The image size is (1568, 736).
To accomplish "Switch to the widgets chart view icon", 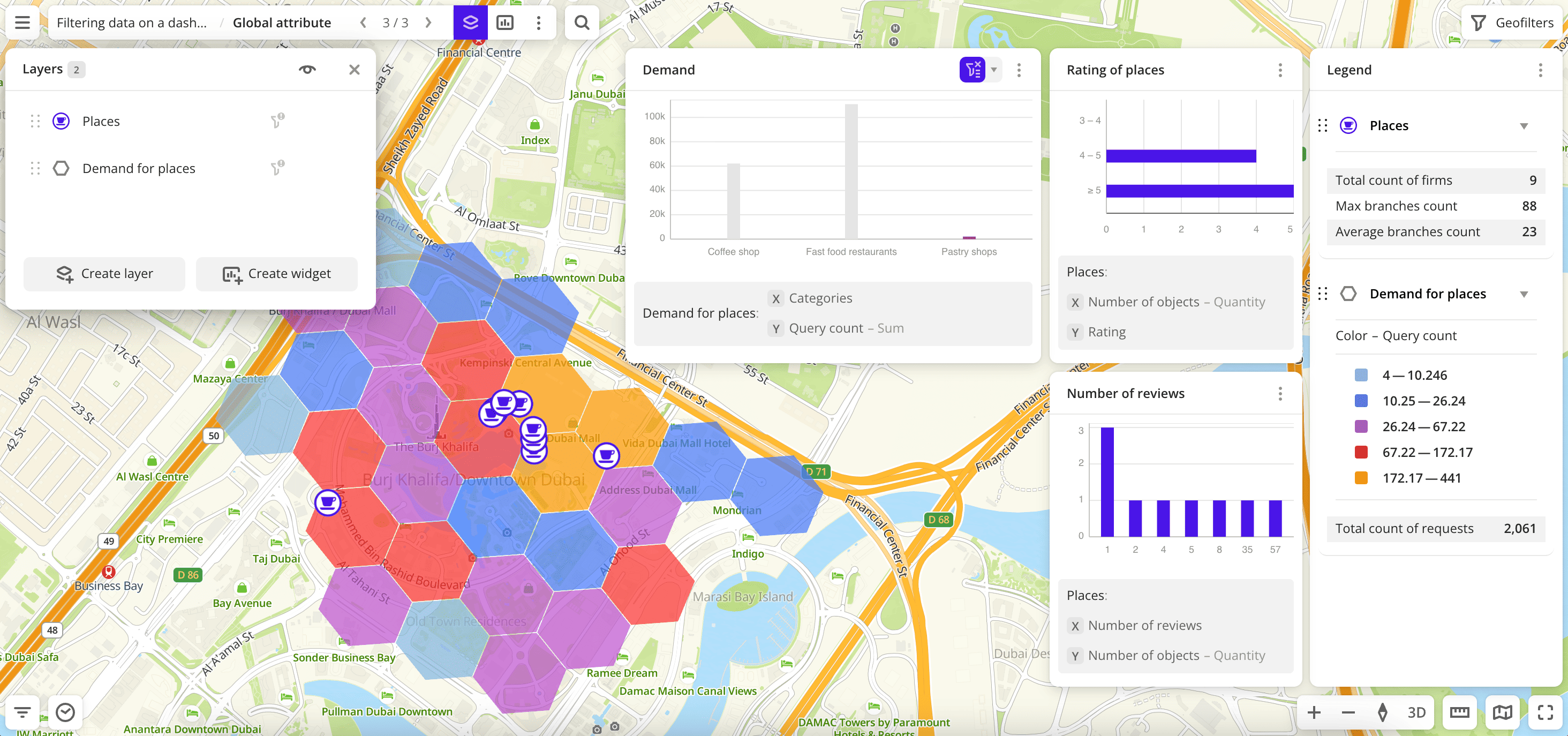I will pos(505,22).
